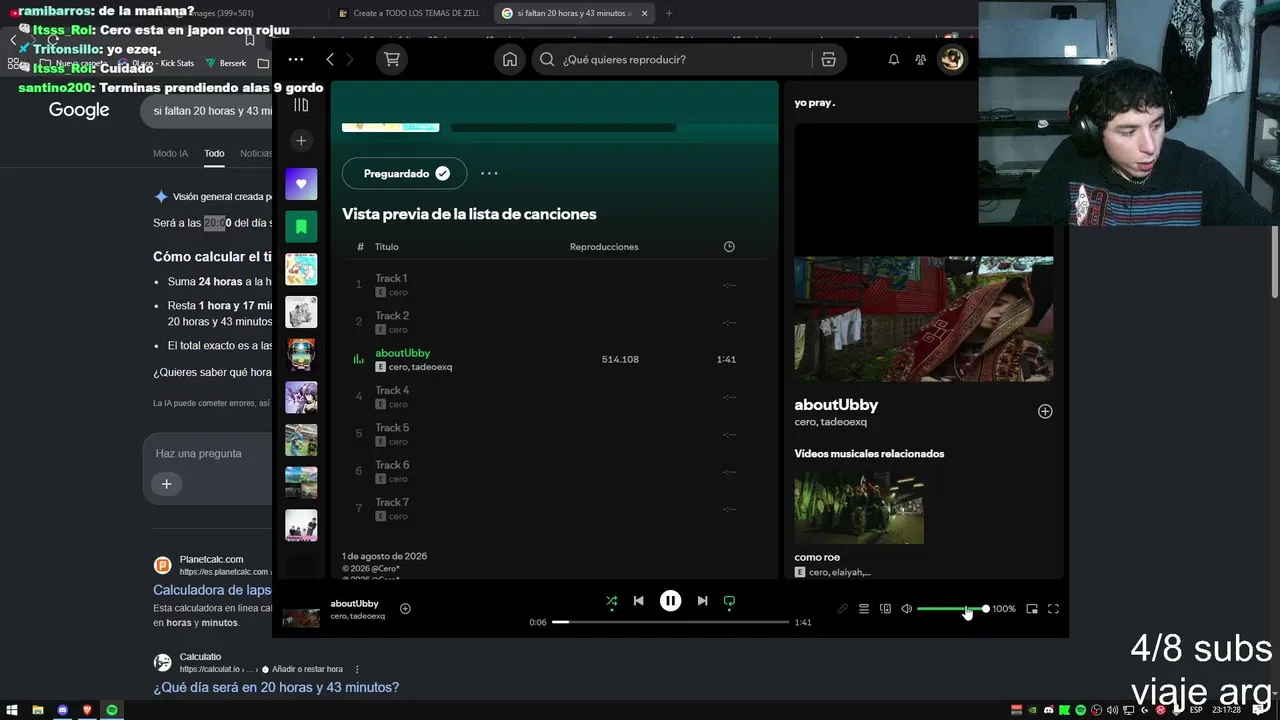1280x720 pixels.
Task: Open the playback queue
Action: click(864, 609)
